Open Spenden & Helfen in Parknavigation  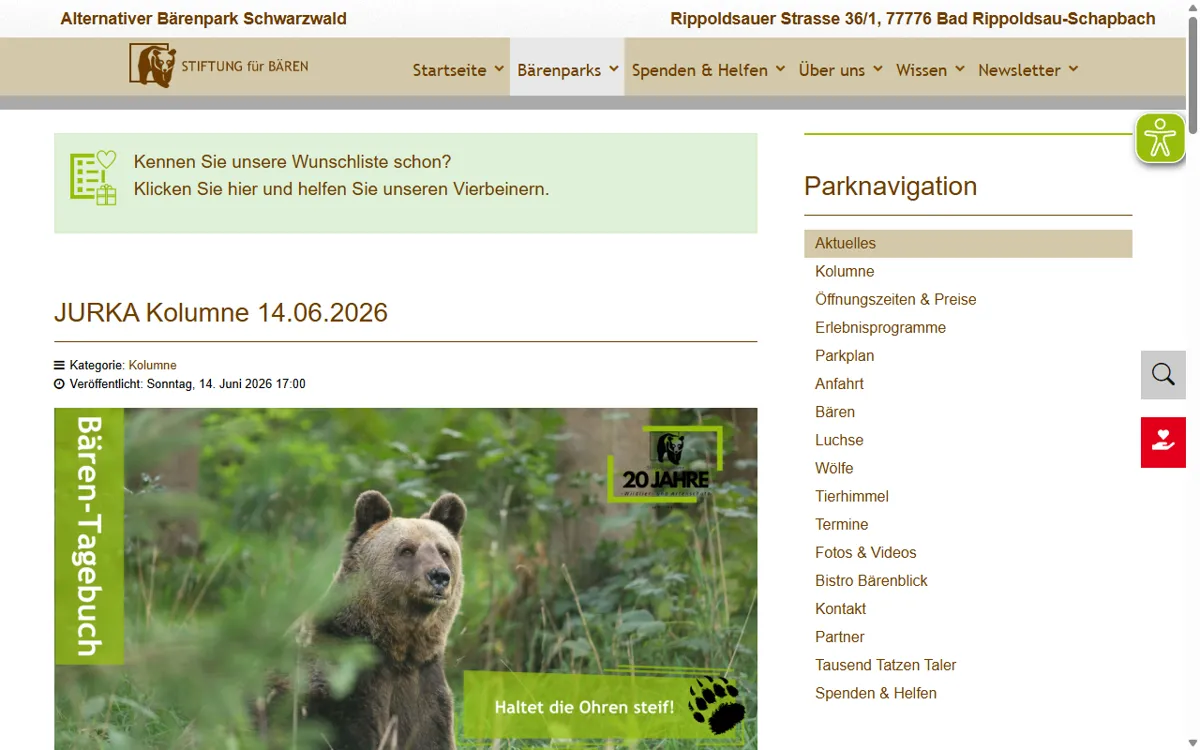(x=876, y=691)
